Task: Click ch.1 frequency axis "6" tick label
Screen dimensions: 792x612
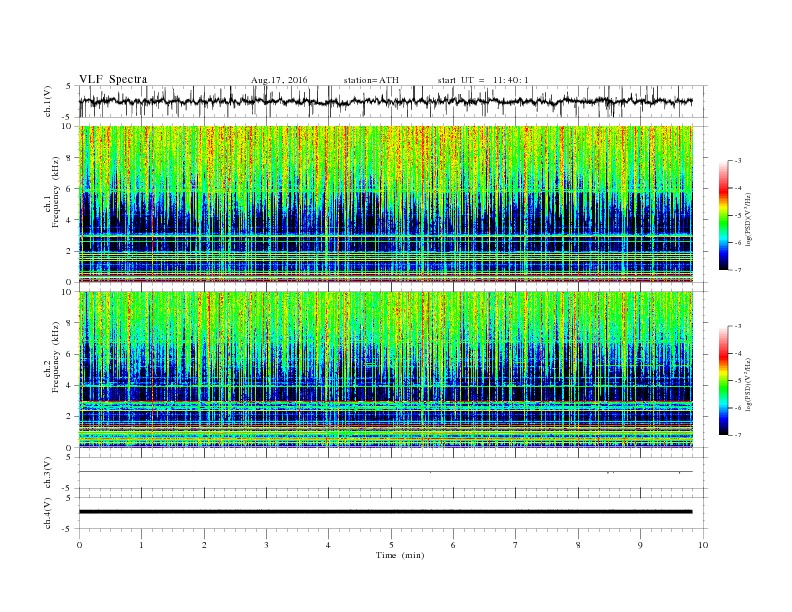Action: [69, 189]
